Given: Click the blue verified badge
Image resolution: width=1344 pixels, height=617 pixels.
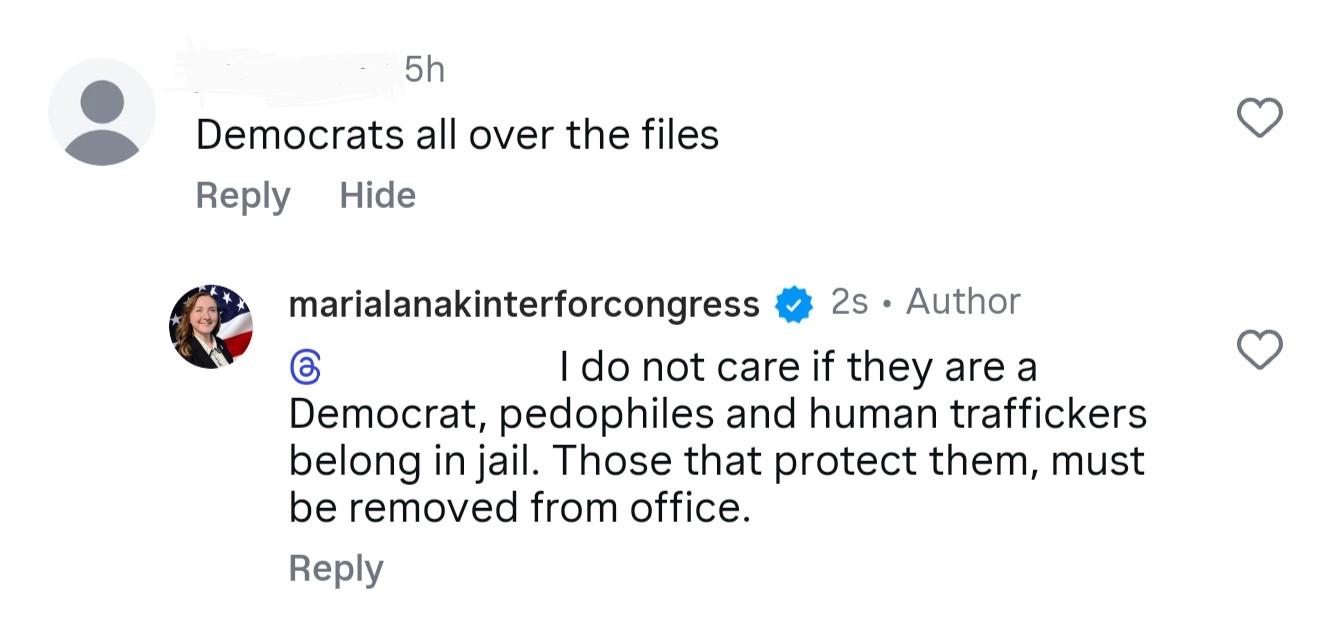Looking at the screenshot, I should point(795,304).
